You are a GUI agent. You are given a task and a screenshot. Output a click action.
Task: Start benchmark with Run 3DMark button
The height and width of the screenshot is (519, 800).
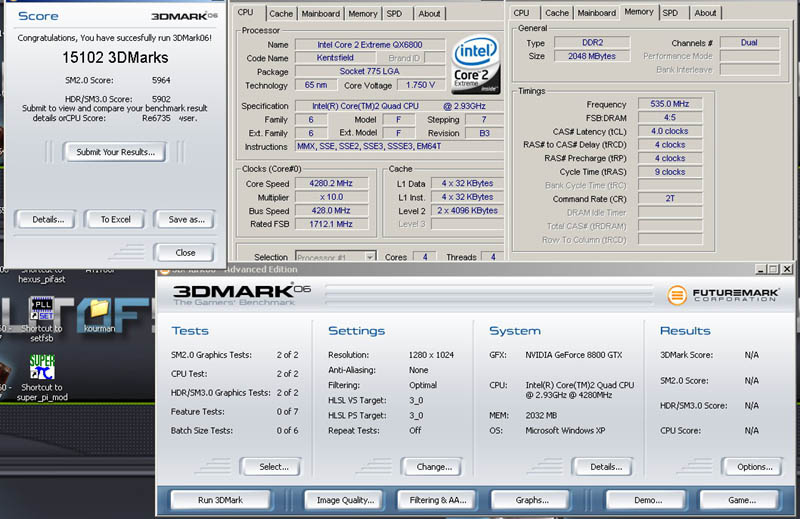click(220, 500)
